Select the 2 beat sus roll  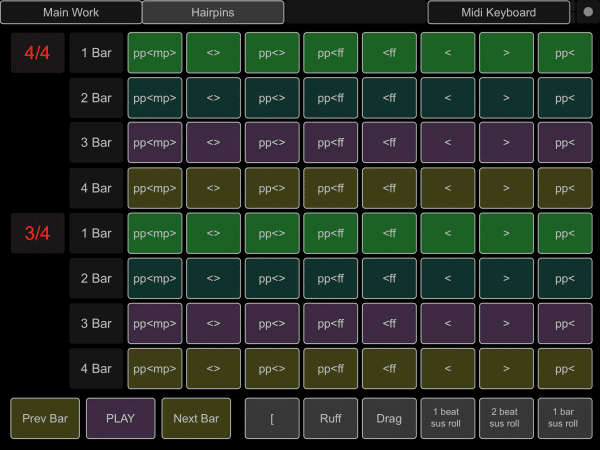pos(506,418)
